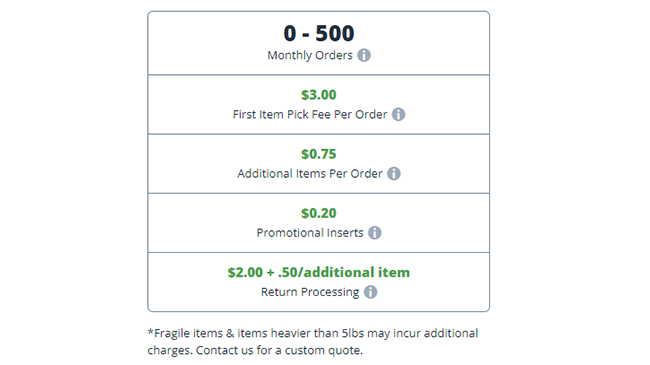Click the word charges in the footnote
The width and height of the screenshot is (650, 365).
coord(170,350)
